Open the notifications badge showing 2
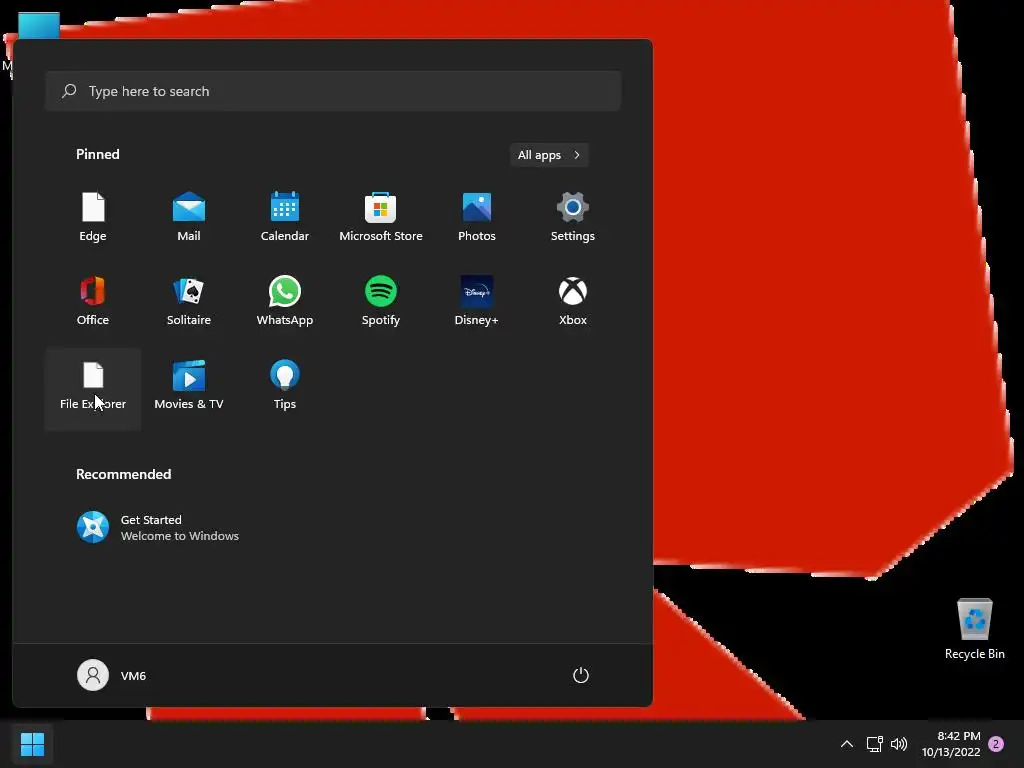Screen dimensions: 1024x768 (x=996, y=744)
